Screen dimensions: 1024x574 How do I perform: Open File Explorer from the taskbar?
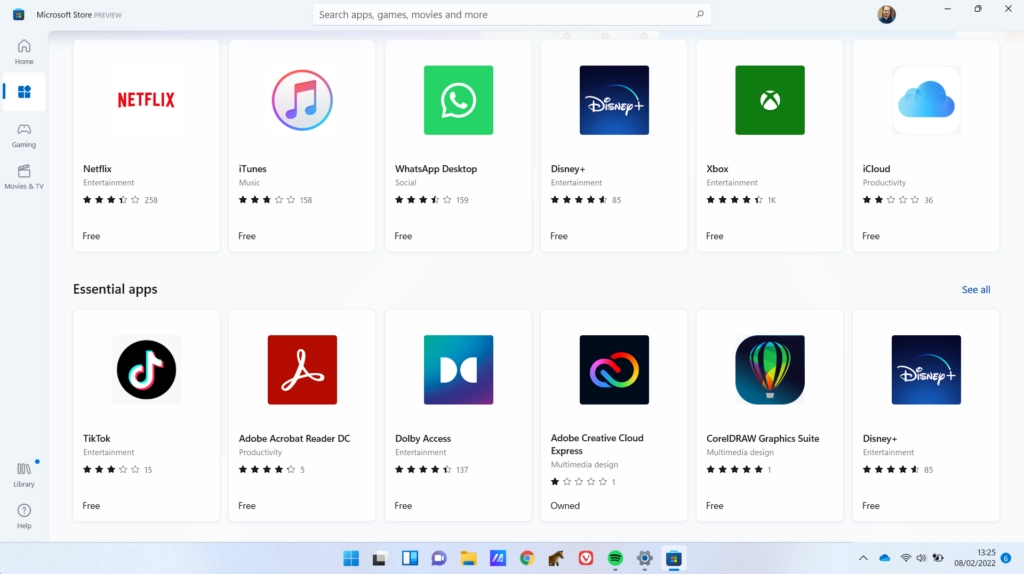468,558
